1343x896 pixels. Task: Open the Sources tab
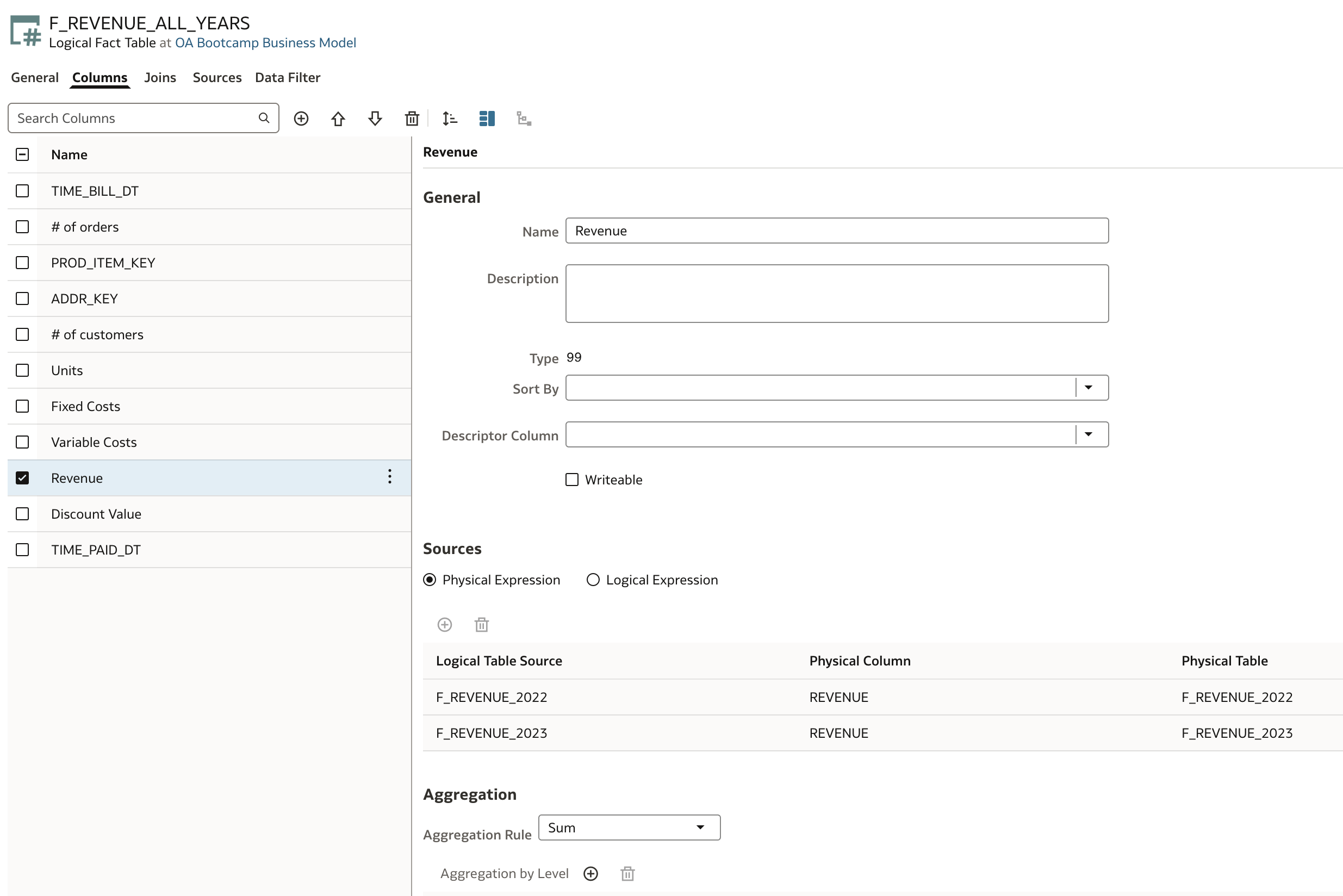[x=217, y=77]
